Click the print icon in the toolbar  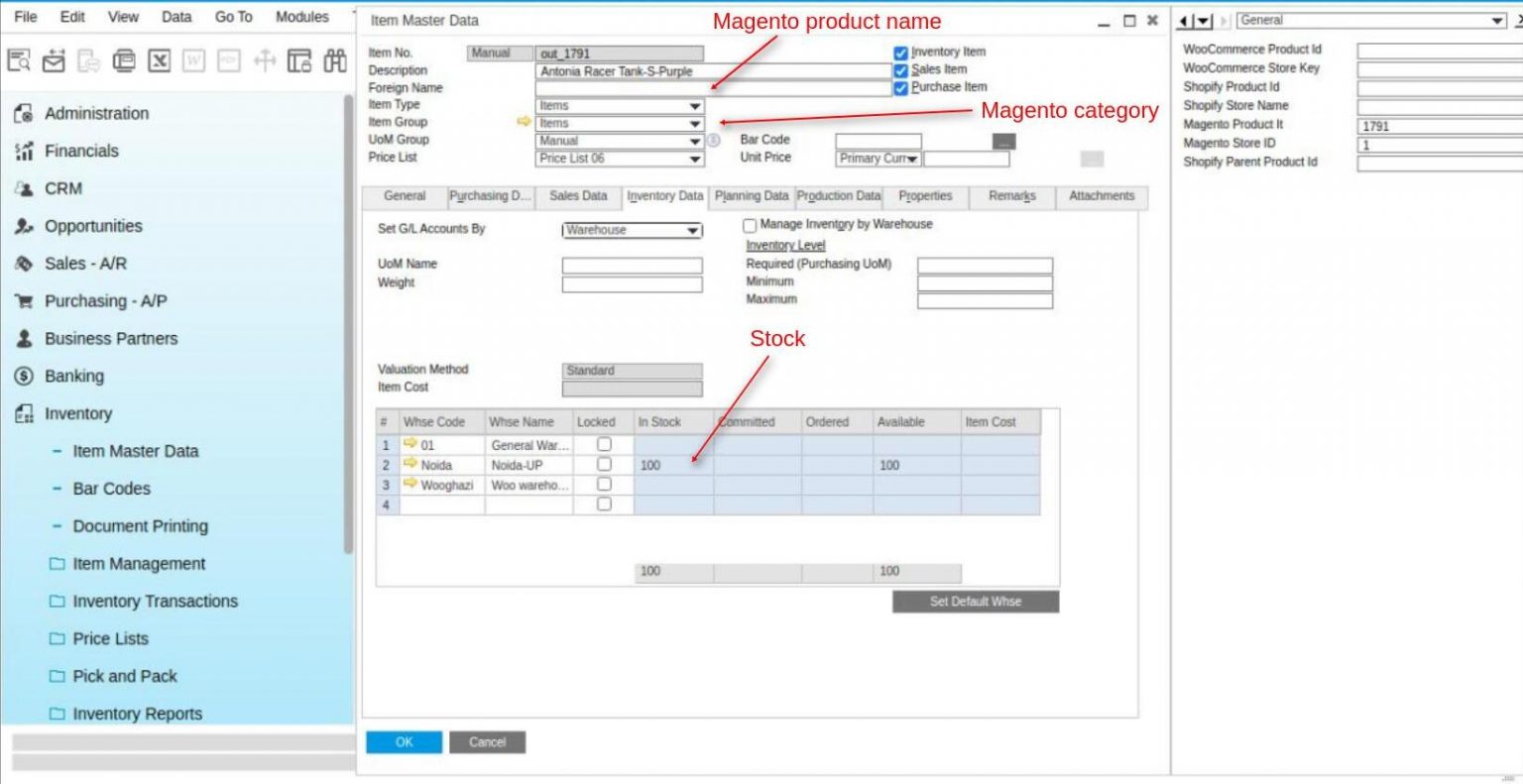[x=123, y=61]
